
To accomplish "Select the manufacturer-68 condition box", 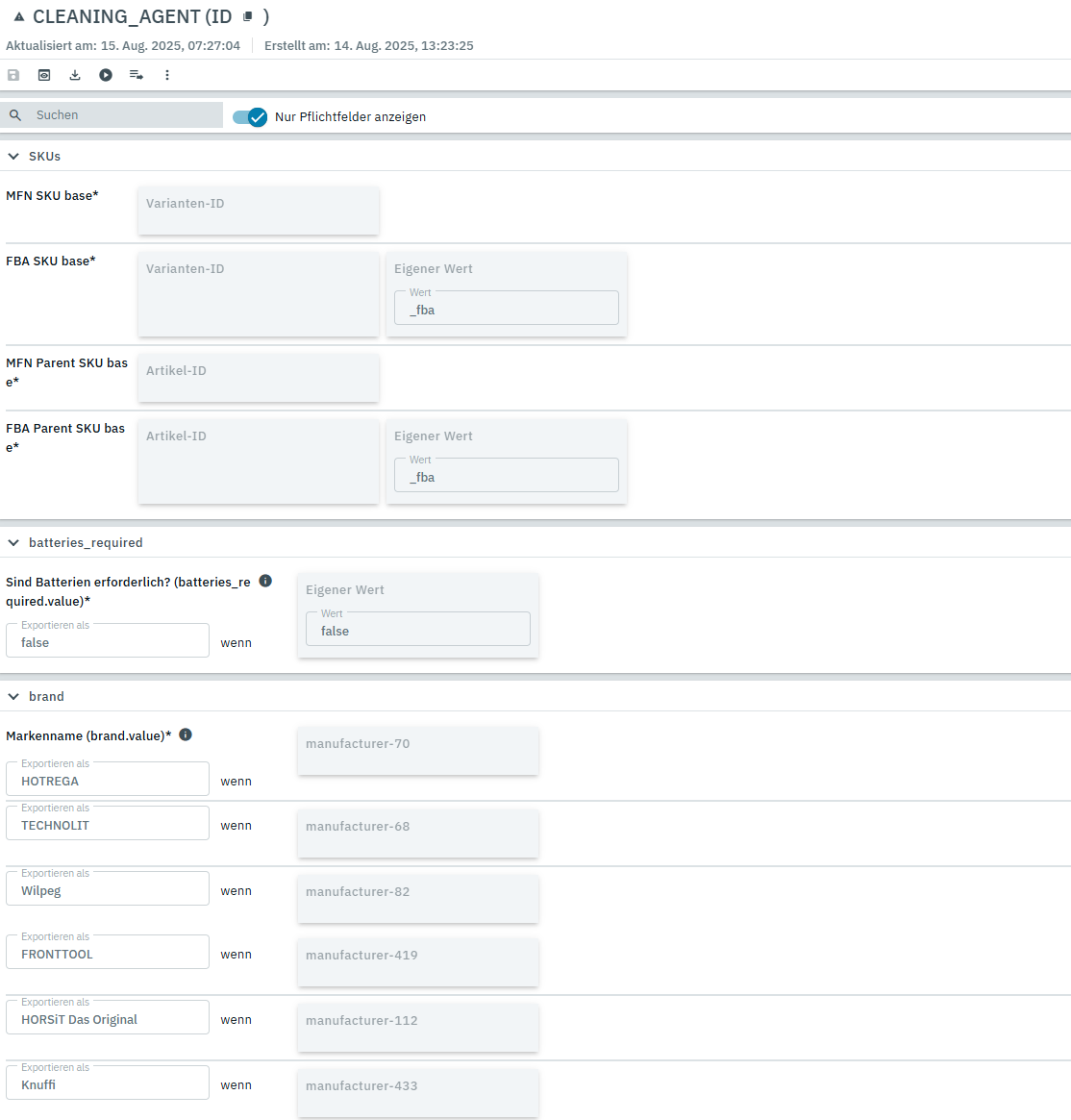I will coord(417,833).
